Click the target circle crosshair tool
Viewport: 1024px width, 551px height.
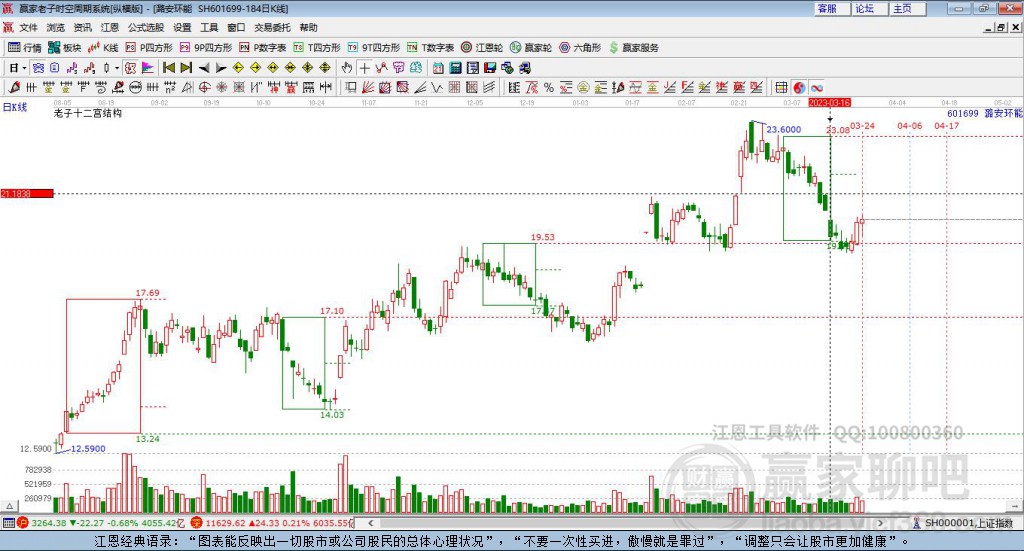coord(204,87)
